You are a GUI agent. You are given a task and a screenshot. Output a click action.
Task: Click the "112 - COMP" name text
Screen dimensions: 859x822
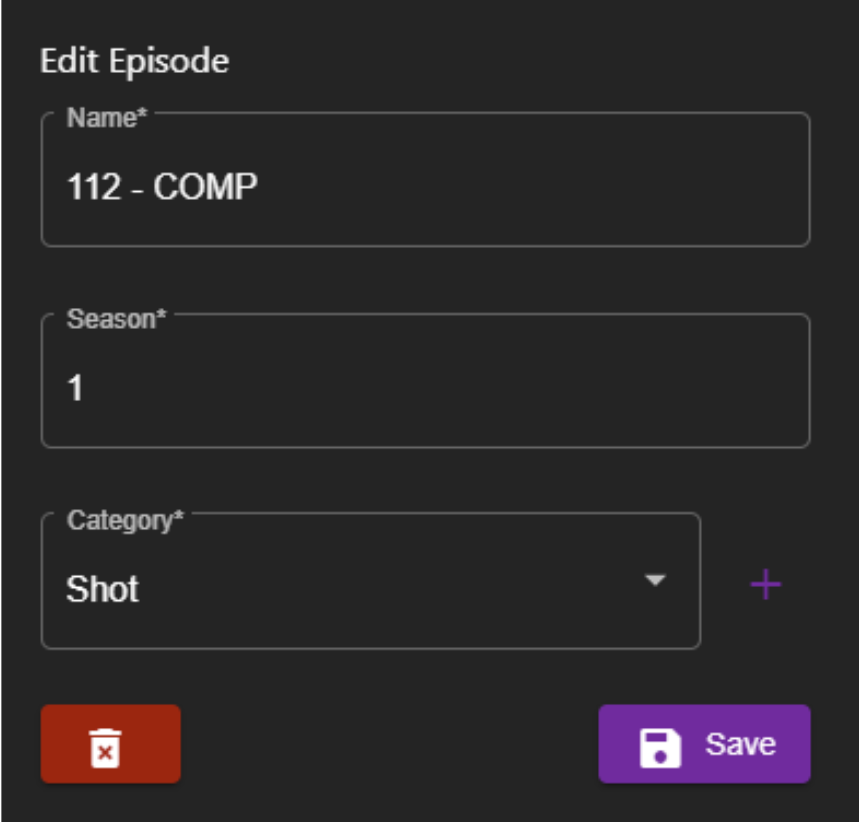(x=162, y=186)
